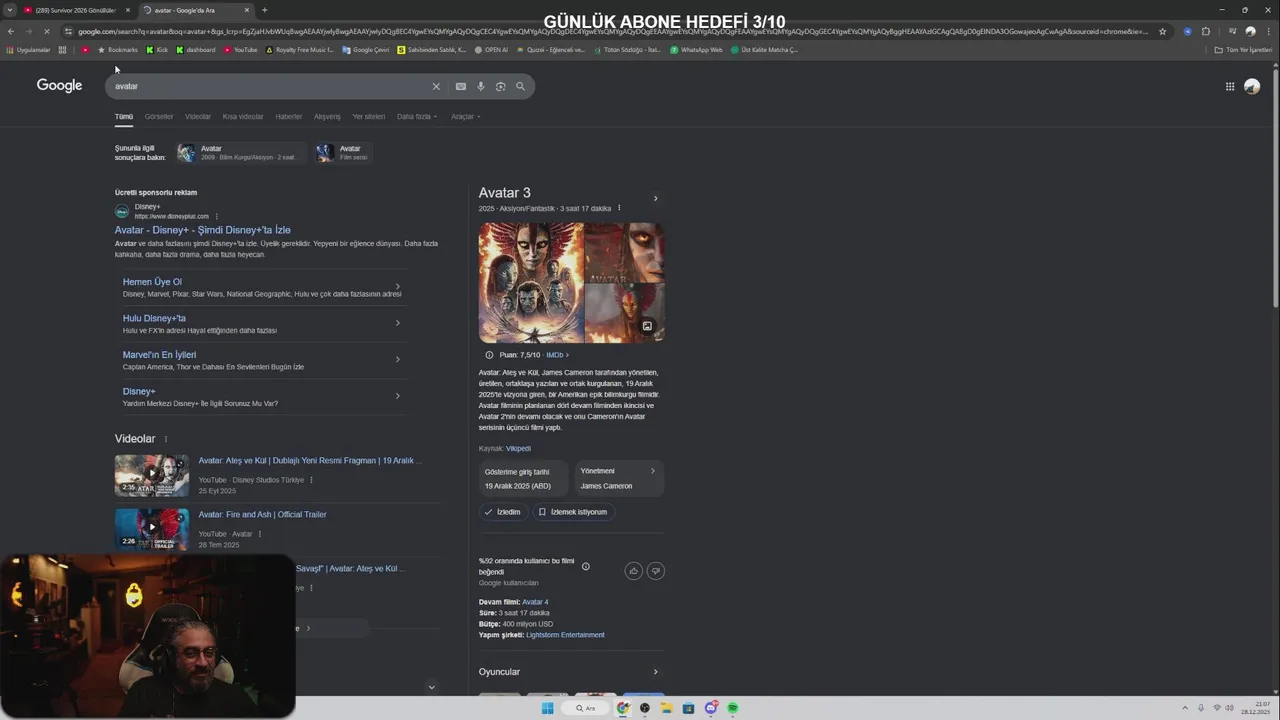
Task: Open Avatar 4 sequel link
Action: click(535, 602)
